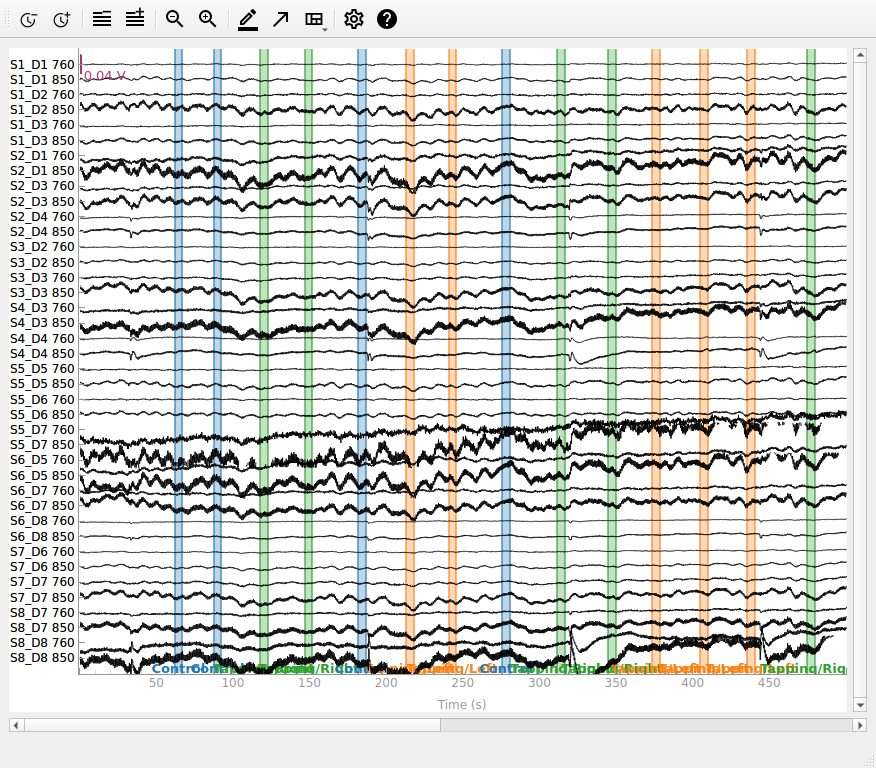Viewport: 876px width, 768px height.
Task: Click the horizontal scrollbar left arrow
Action: click(16, 725)
